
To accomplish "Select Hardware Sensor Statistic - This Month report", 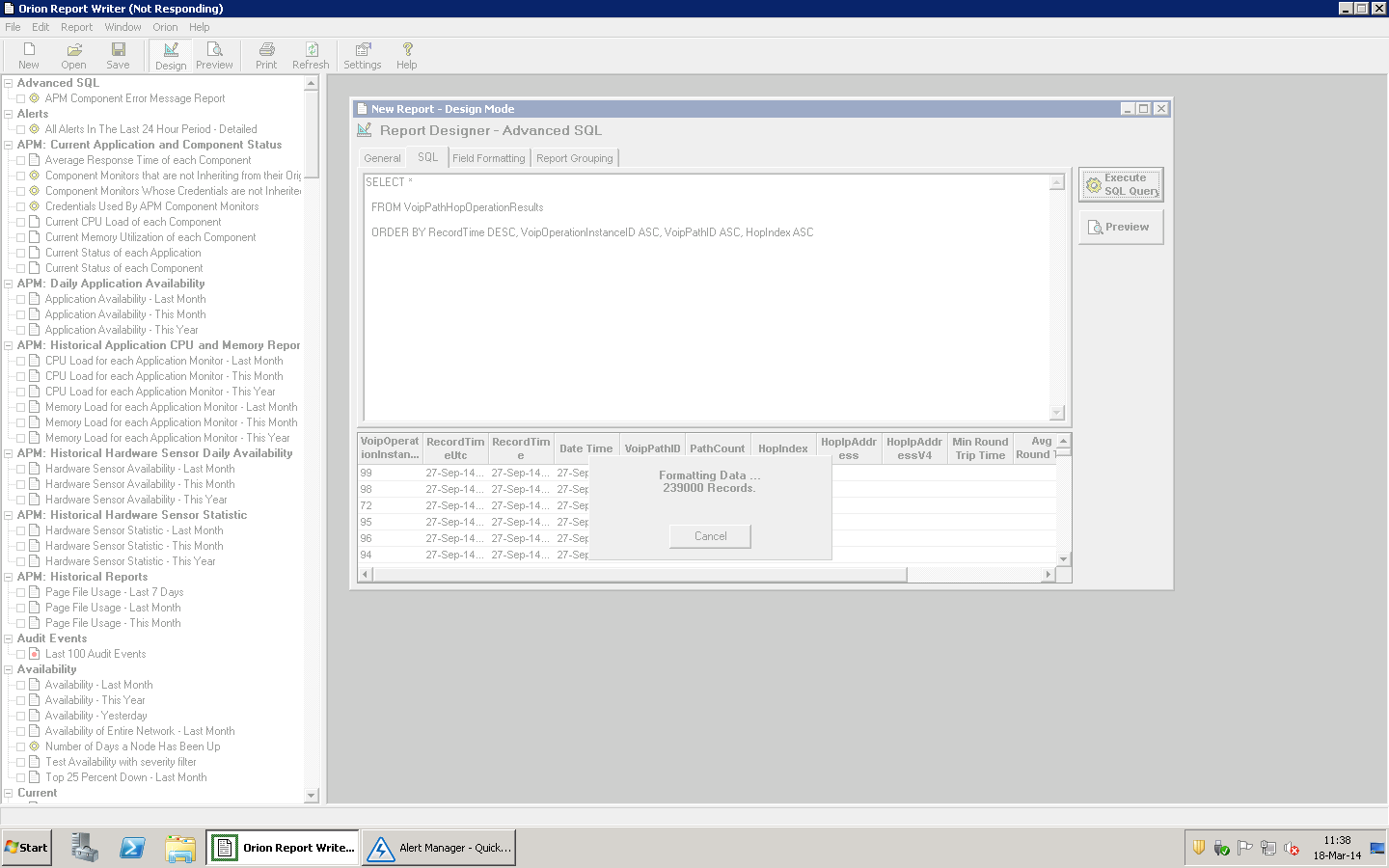I will (134, 546).
